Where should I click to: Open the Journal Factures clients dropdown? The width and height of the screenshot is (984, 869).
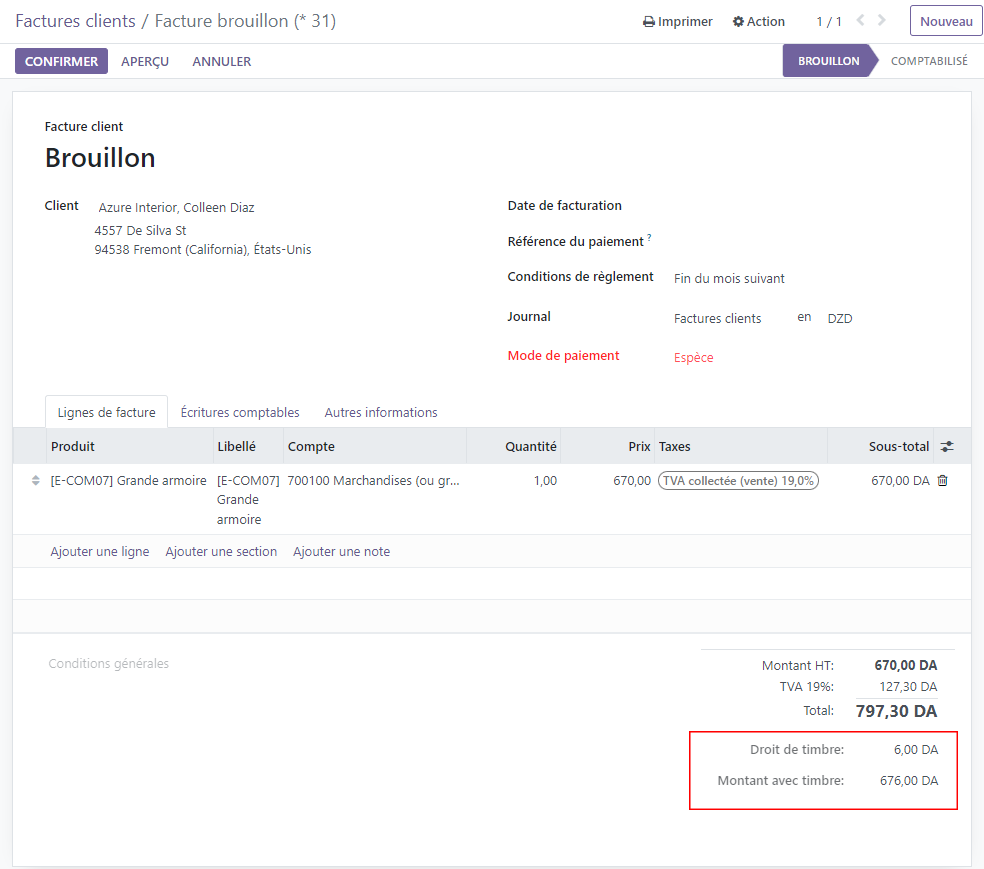[x=728, y=319]
